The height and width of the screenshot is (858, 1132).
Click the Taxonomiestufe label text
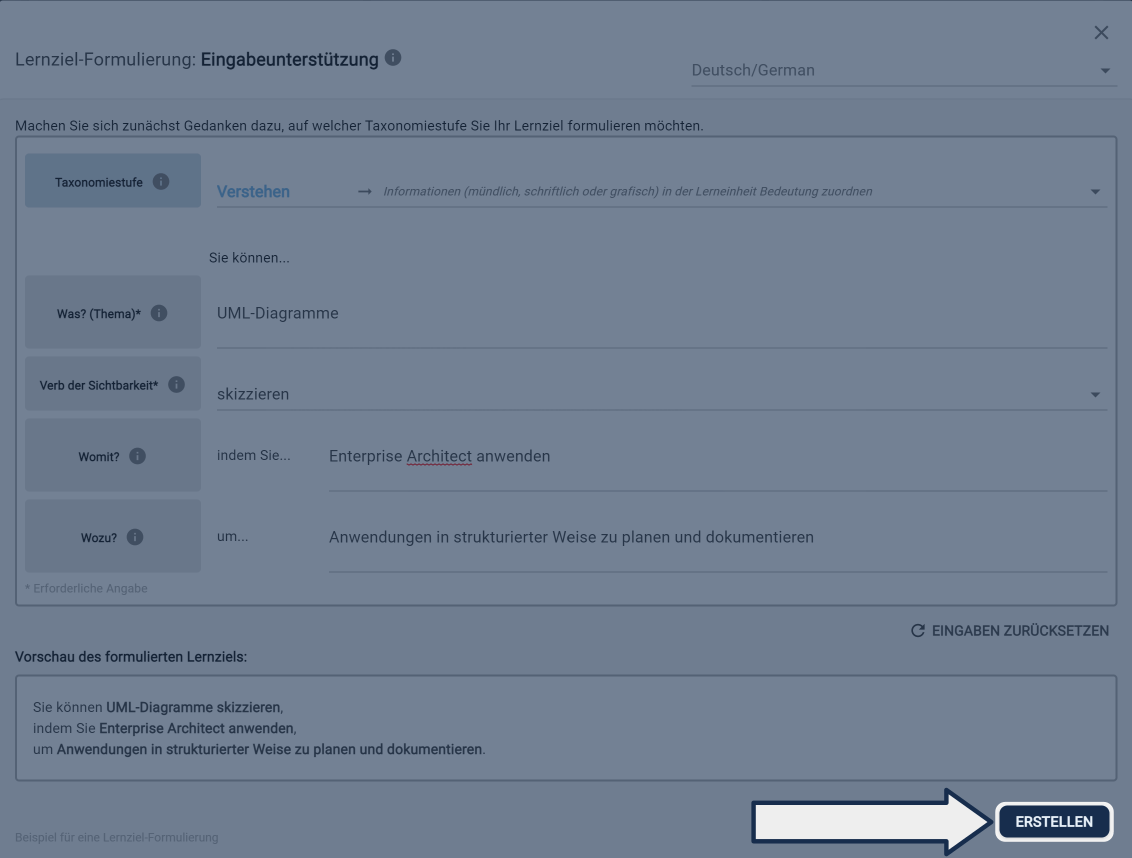point(99,182)
